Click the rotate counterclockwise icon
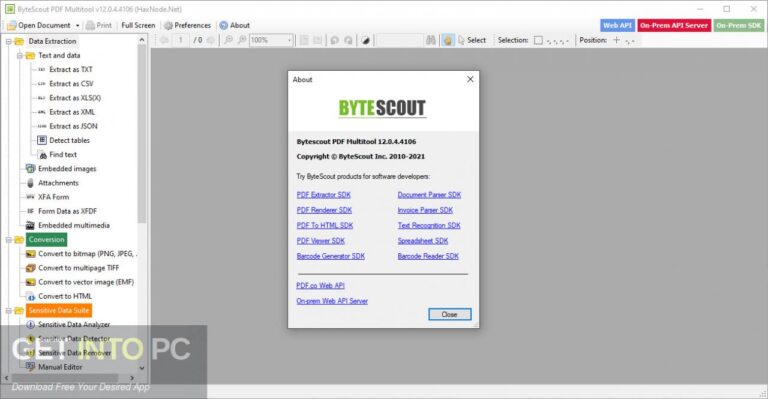This screenshot has height=399, width=768. [x=335, y=41]
